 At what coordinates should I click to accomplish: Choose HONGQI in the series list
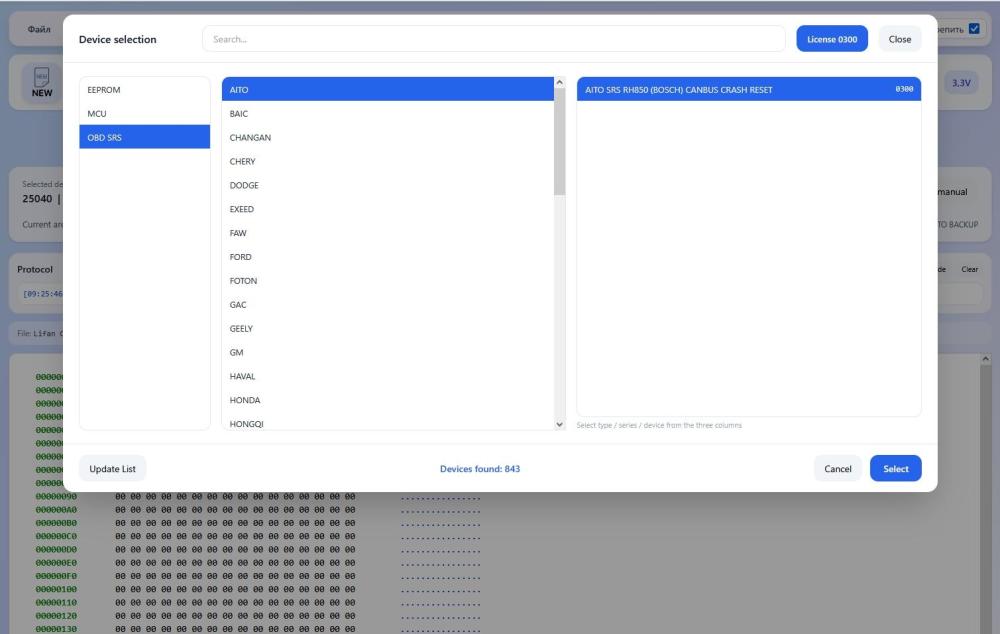coord(388,422)
